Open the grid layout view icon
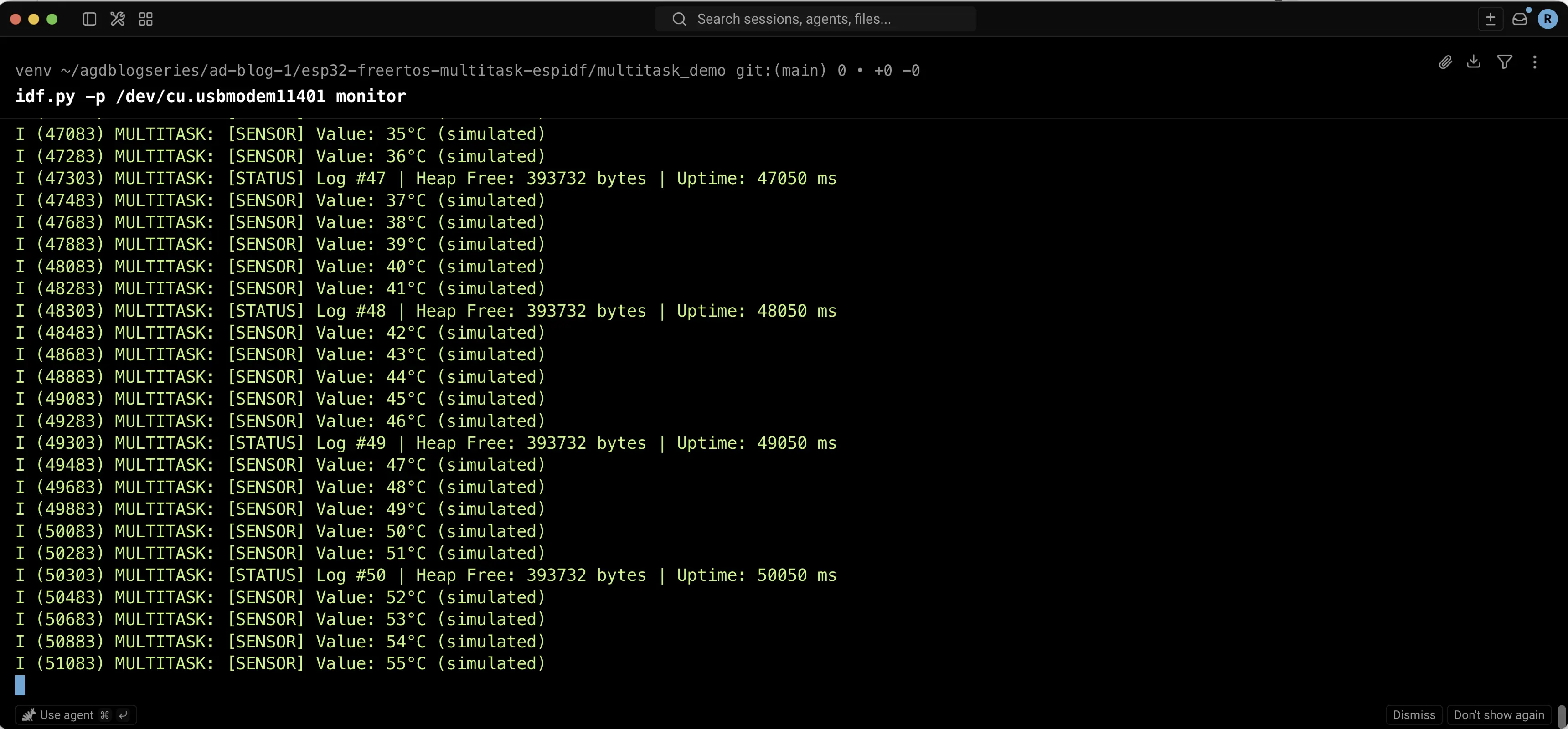 click(145, 19)
